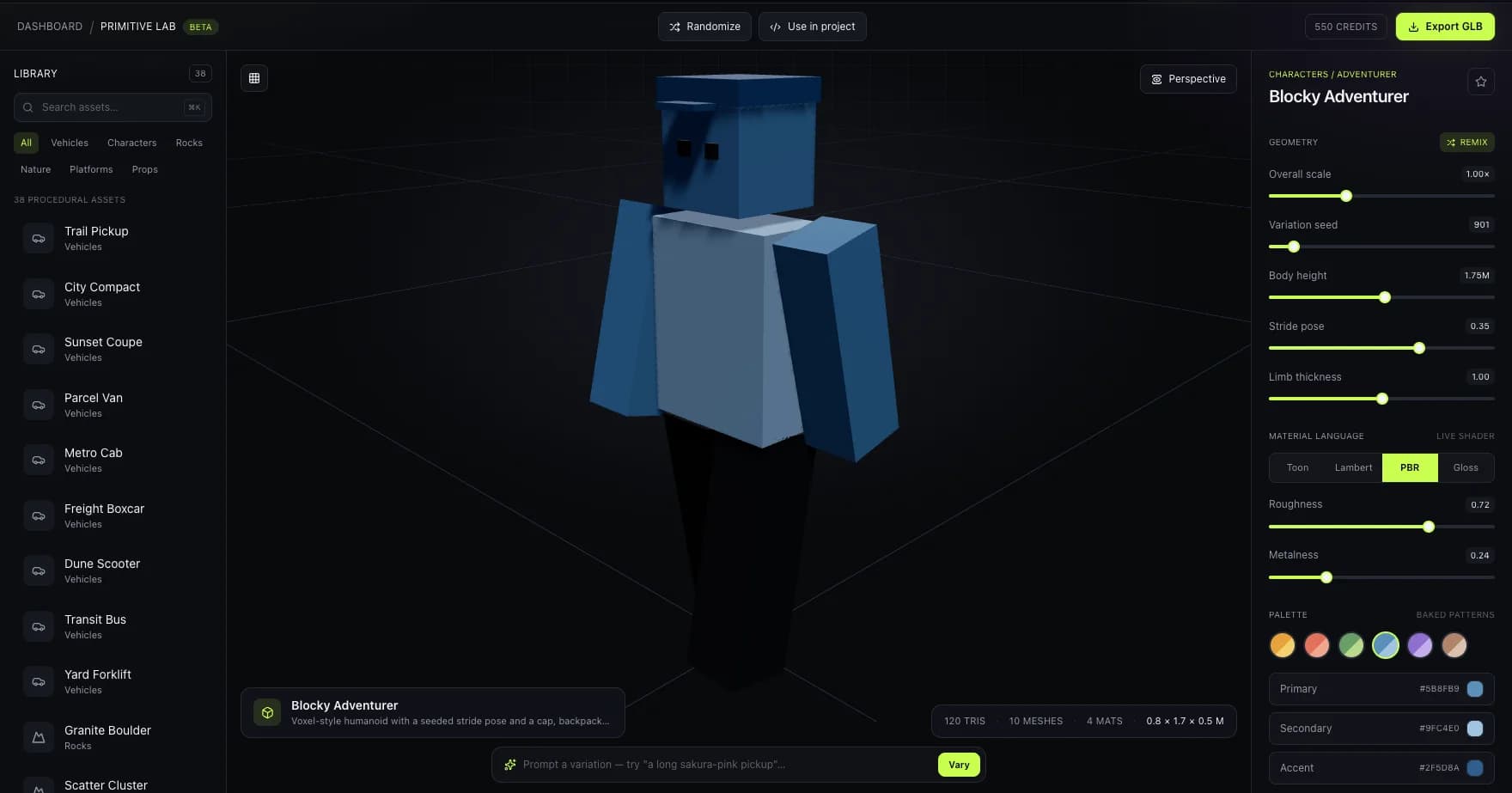Open the Accent color #2F5D8A swatch
Image resolution: width=1512 pixels, height=793 pixels.
coord(1475,768)
